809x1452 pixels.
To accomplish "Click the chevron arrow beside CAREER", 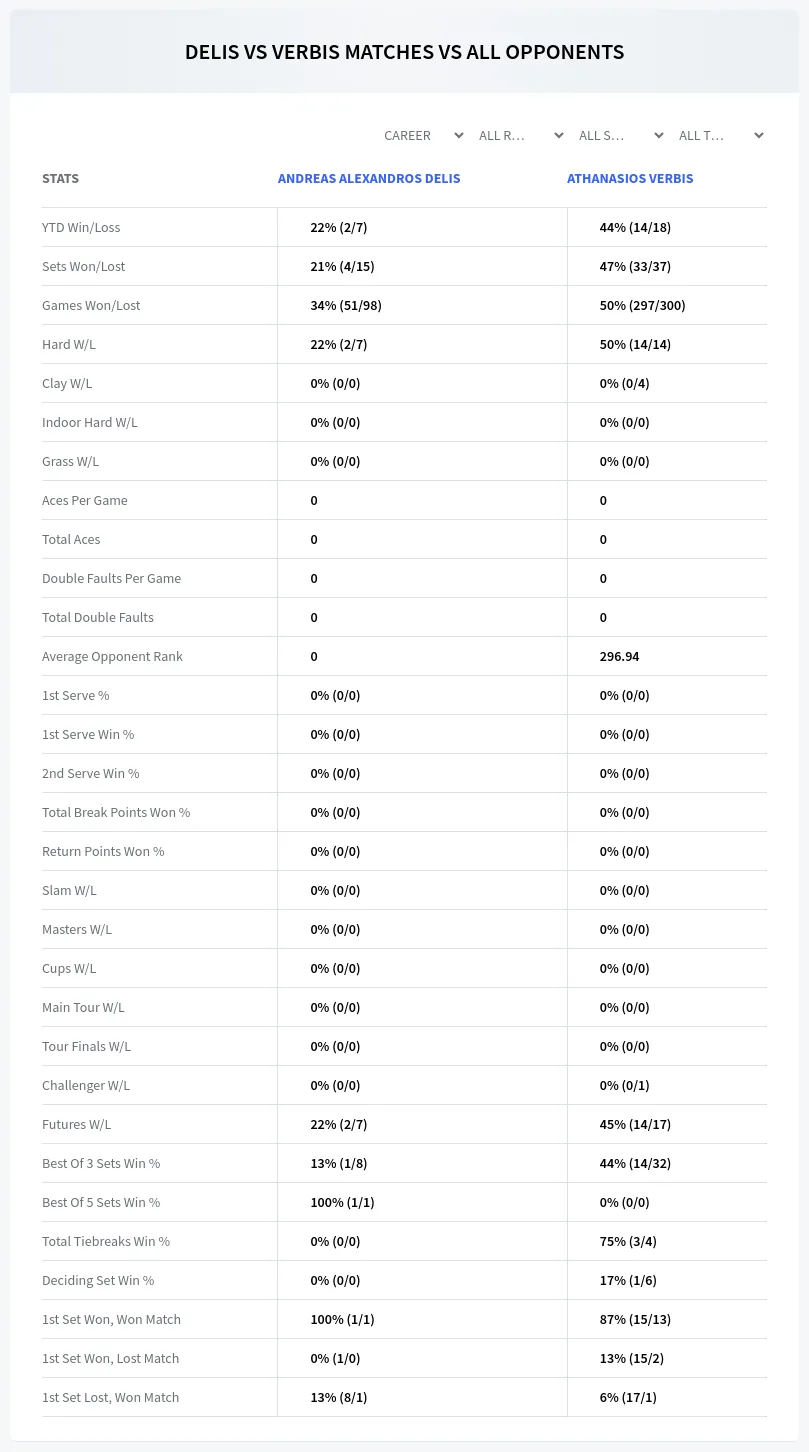I will [x=459, y=135].
